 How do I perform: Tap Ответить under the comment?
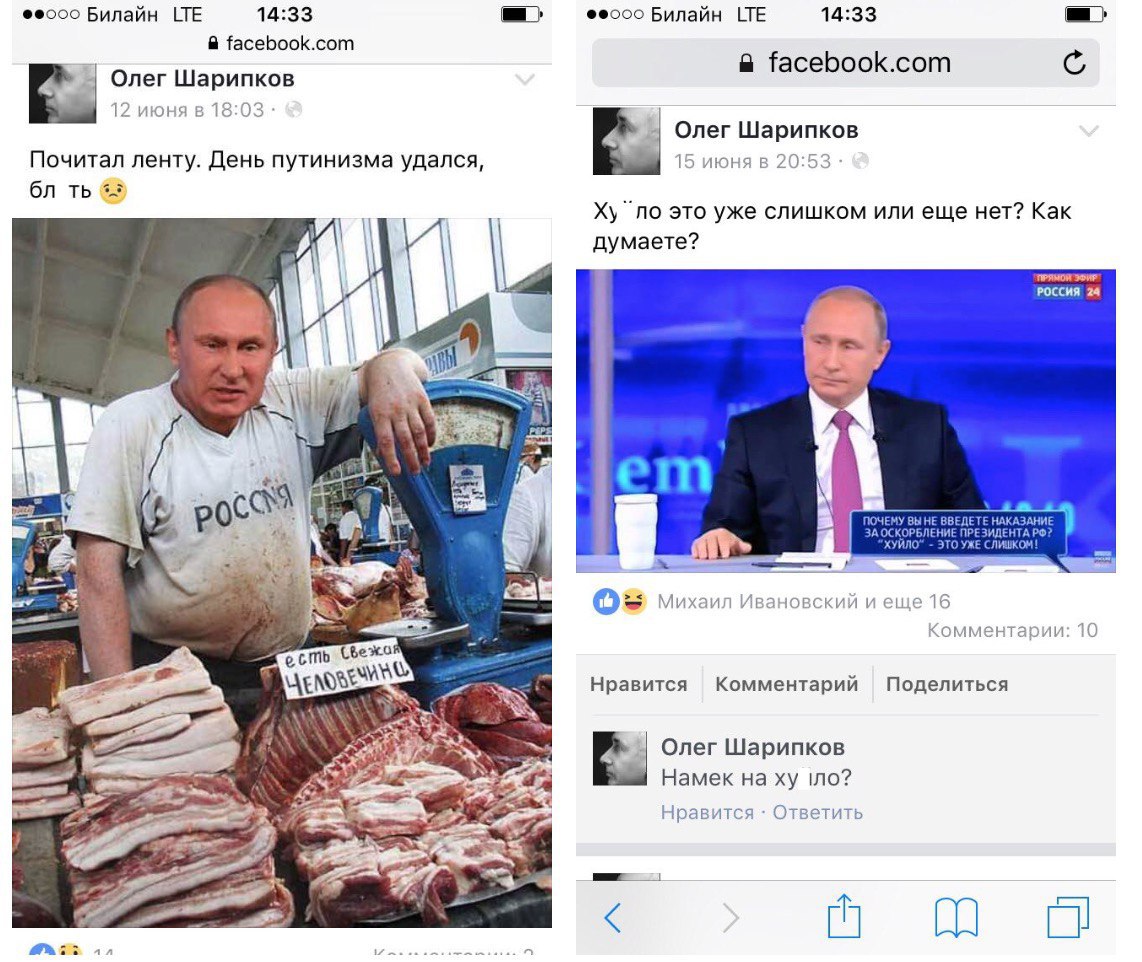[x=817, y=812]
